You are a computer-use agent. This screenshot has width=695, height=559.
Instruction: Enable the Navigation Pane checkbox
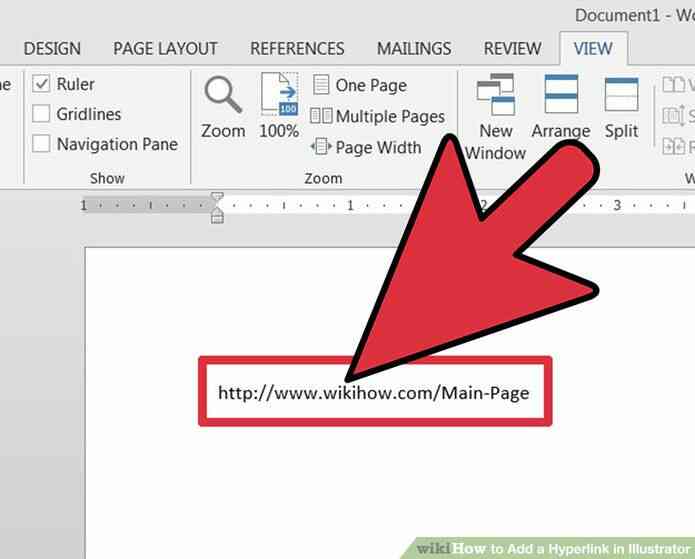coord(41,144)
